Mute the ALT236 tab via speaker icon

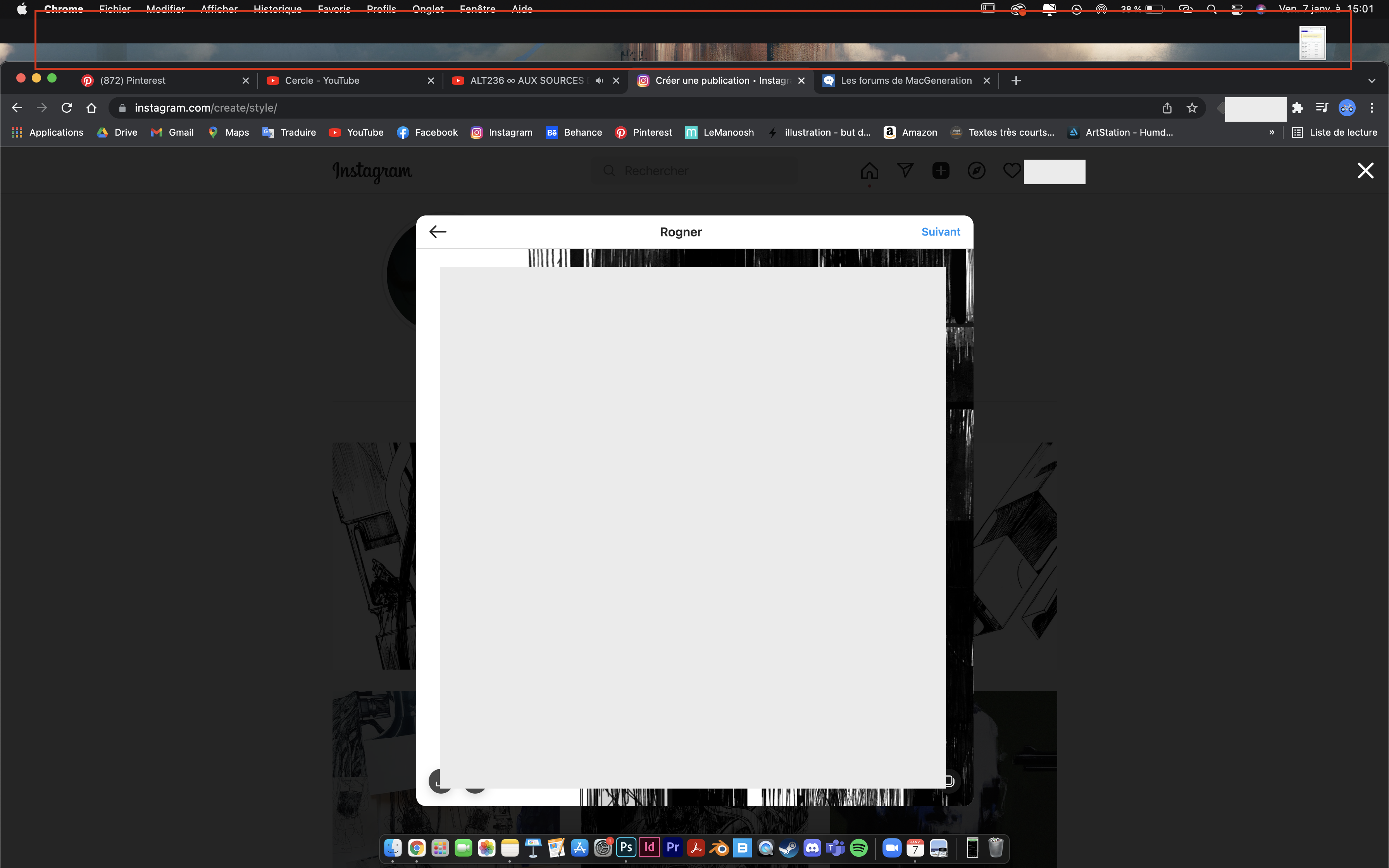click(x=599, y=80)
